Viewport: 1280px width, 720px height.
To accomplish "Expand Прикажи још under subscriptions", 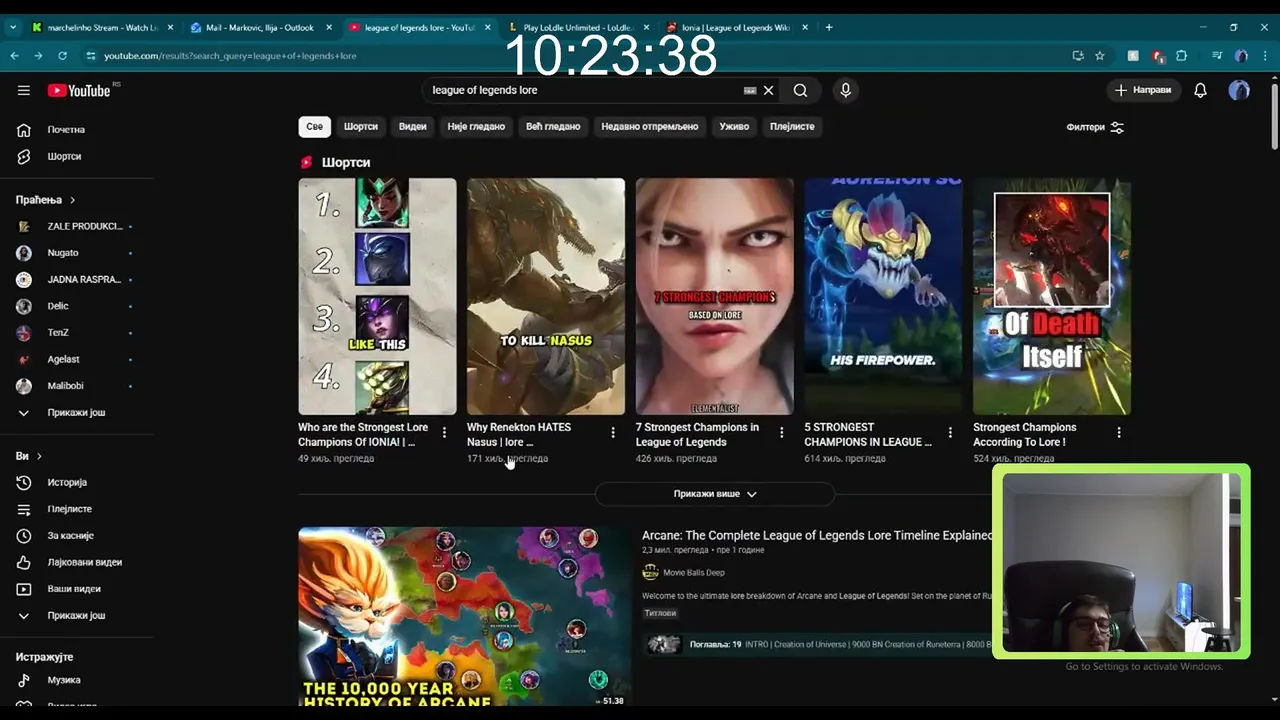I will pos(76,413).
